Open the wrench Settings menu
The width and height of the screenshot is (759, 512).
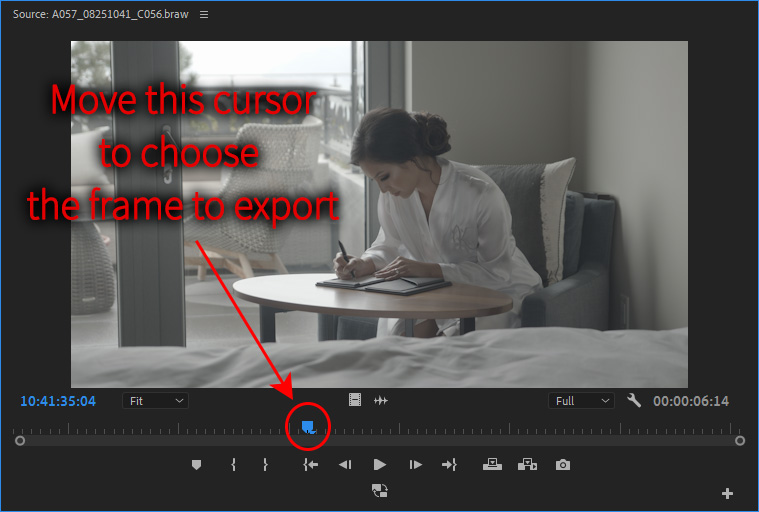634,400
